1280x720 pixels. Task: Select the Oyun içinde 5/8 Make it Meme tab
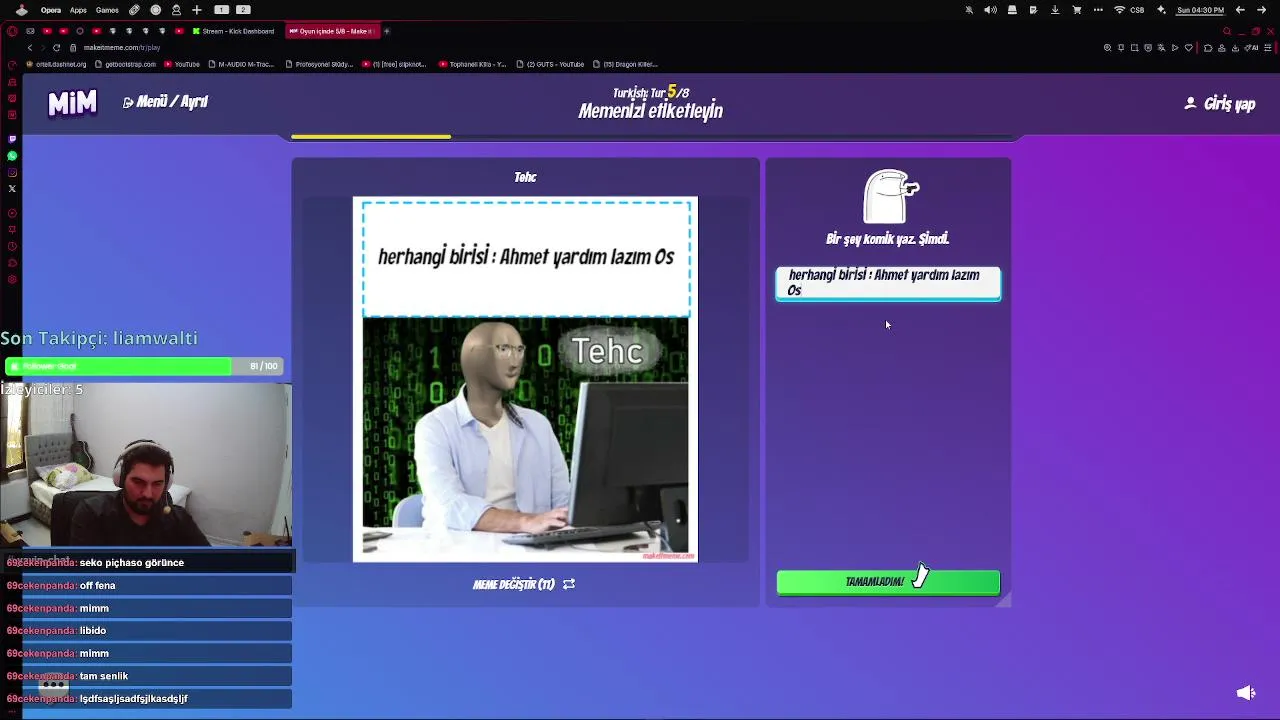pos(330,31)
